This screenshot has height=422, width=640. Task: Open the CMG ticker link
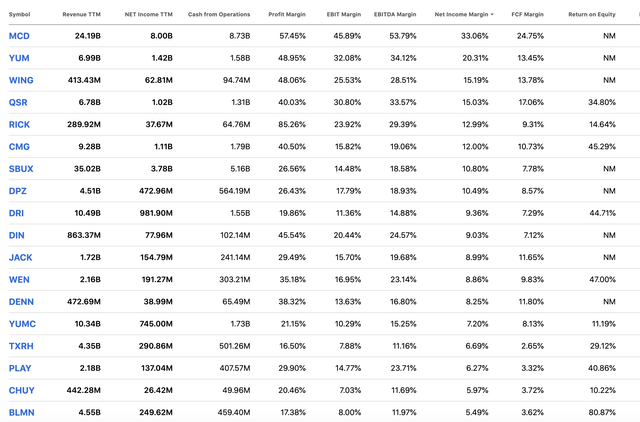19,147
